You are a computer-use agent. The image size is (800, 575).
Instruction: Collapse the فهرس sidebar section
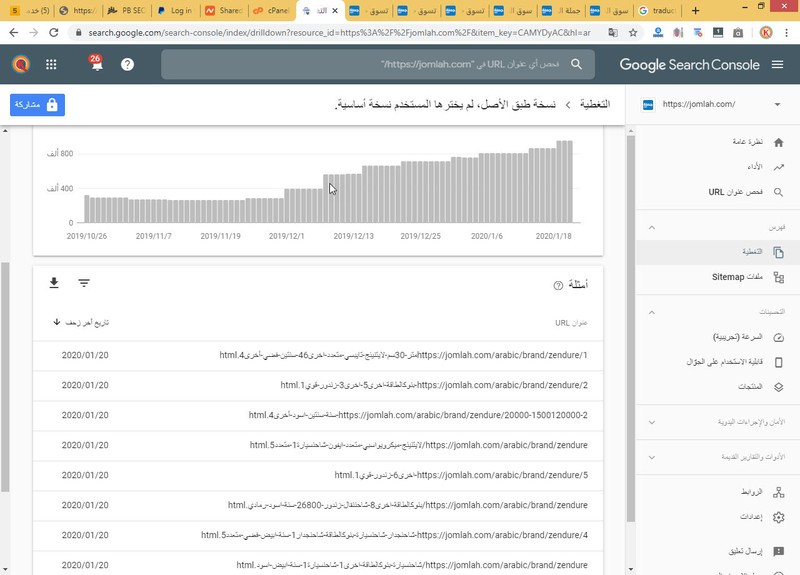[x=652, y=228]
